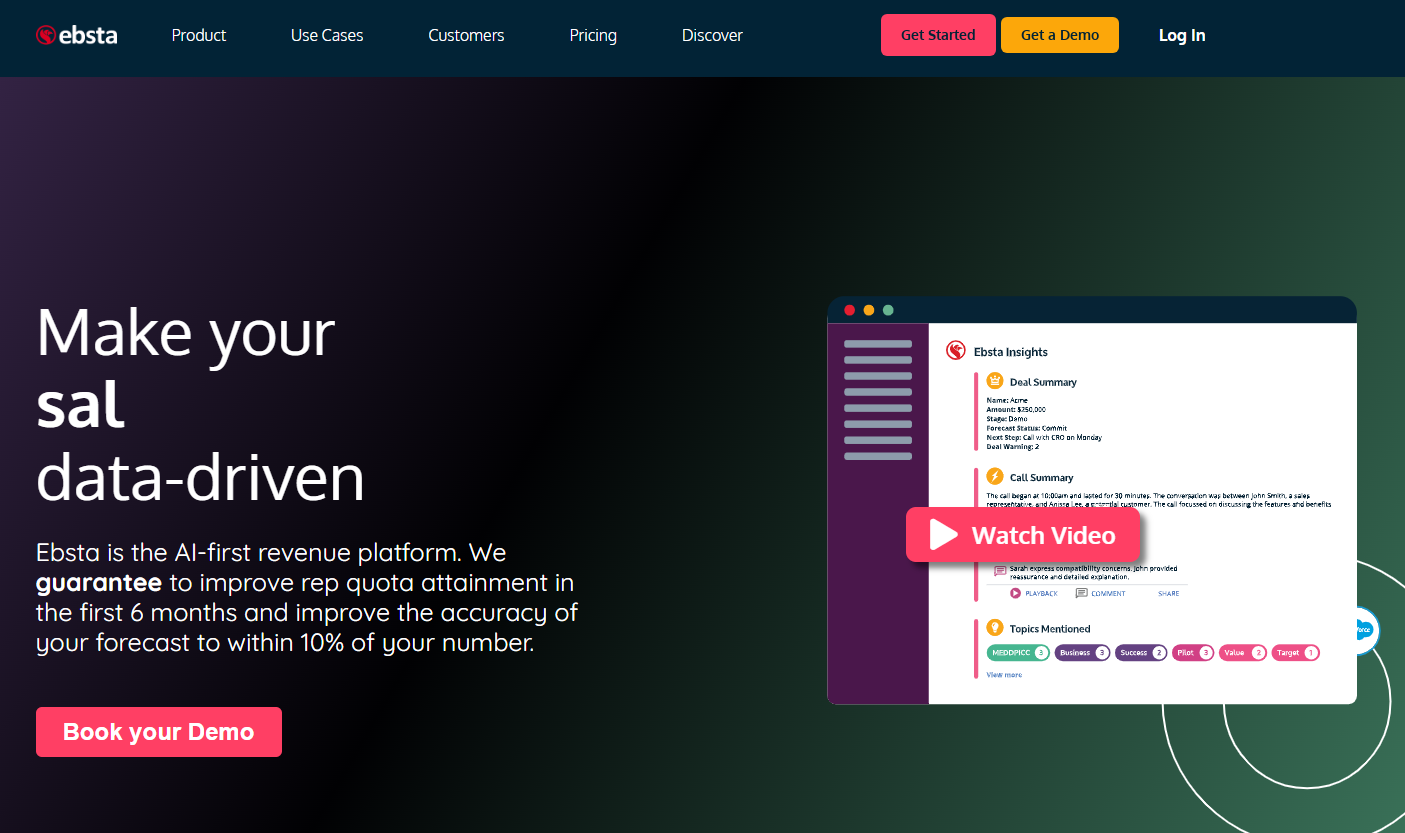Click the View more link under topics
The width and height of the screenshot is (1405, 833).
tap(1004, 675)
